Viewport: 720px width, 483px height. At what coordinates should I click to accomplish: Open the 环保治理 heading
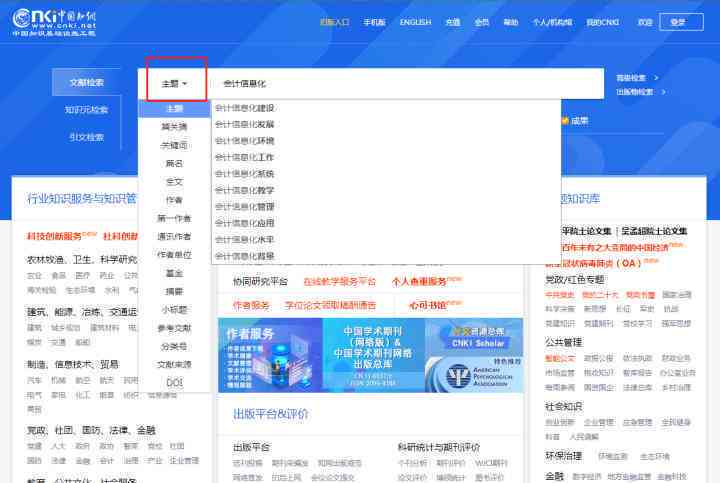tap(563, 456)
